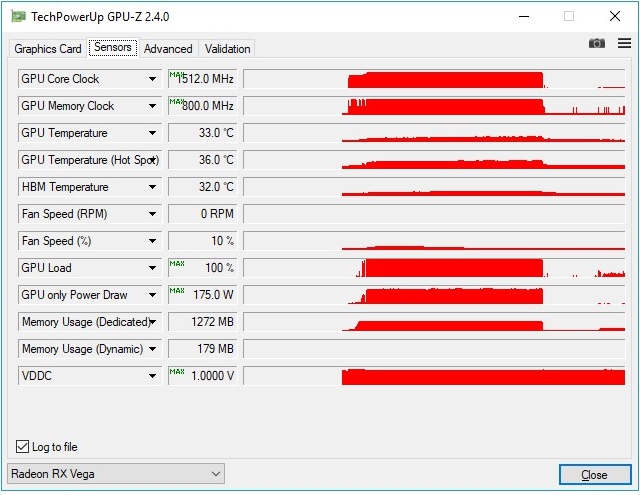
Task: Close GPU-Z with the title bar X
Action: pyautogui.click(x=615, y=16)
